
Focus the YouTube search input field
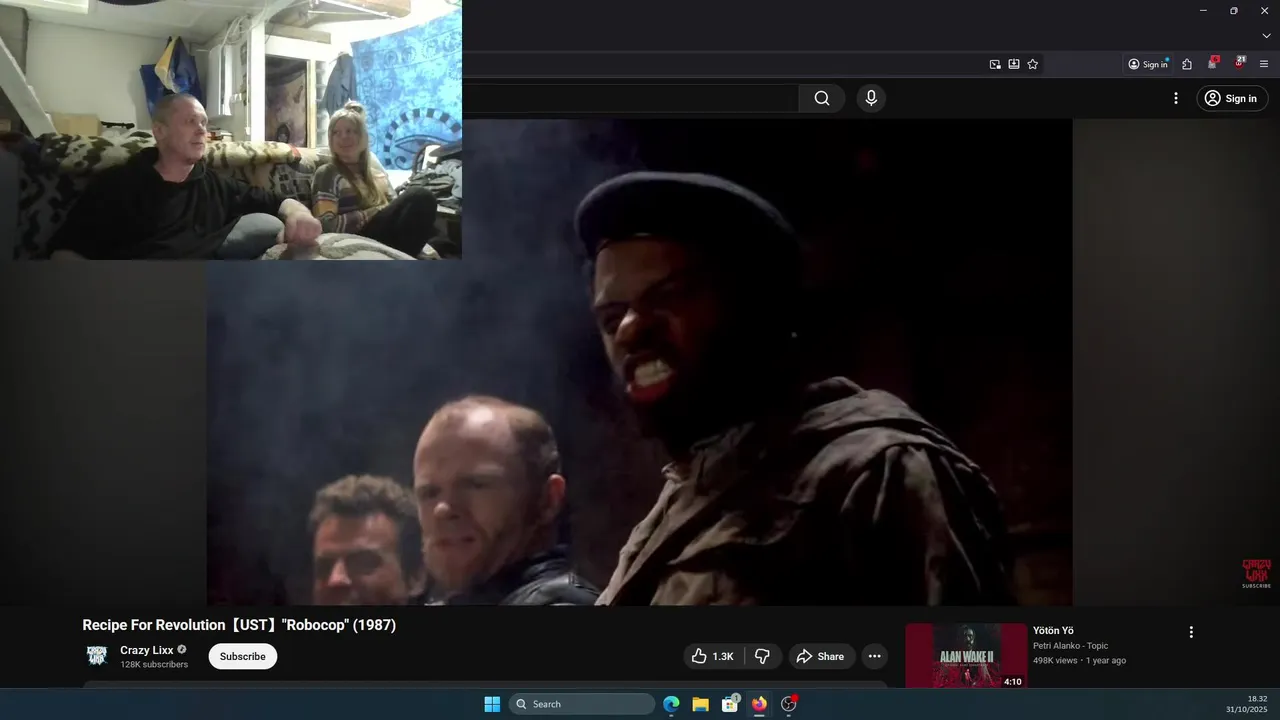point(630,98)
